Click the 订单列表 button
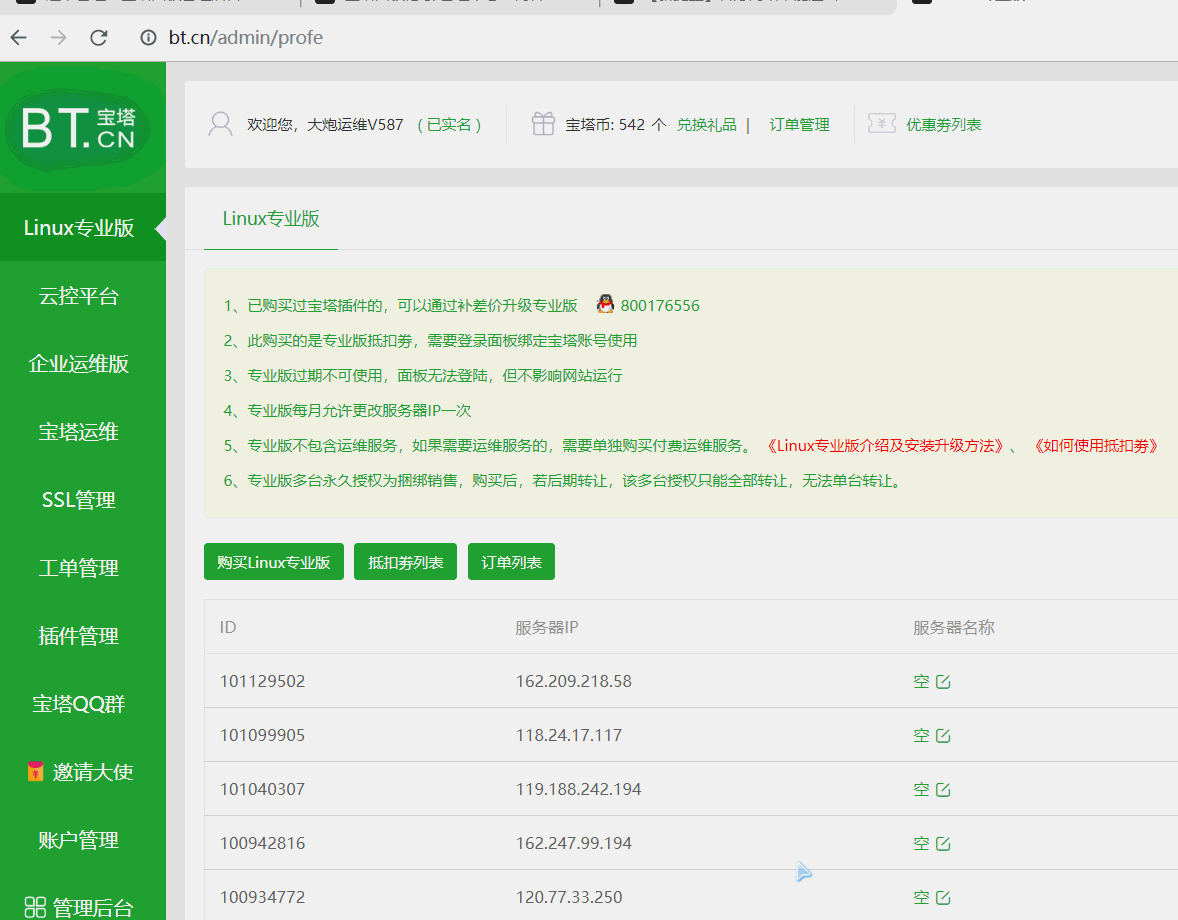The width and height of the screenshot is (1178, 920). point(512,562)
